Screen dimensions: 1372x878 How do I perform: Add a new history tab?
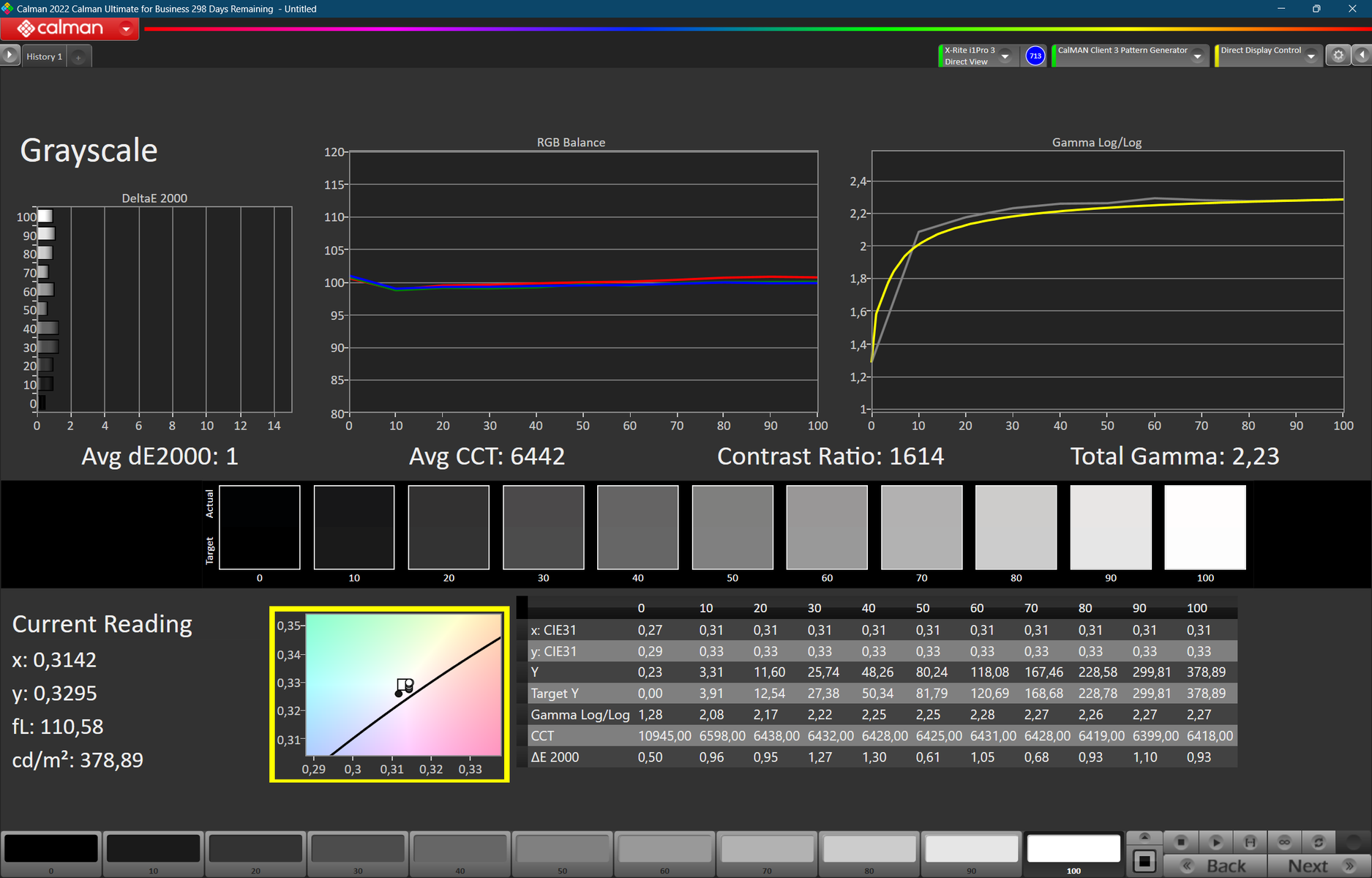[78, 57]
